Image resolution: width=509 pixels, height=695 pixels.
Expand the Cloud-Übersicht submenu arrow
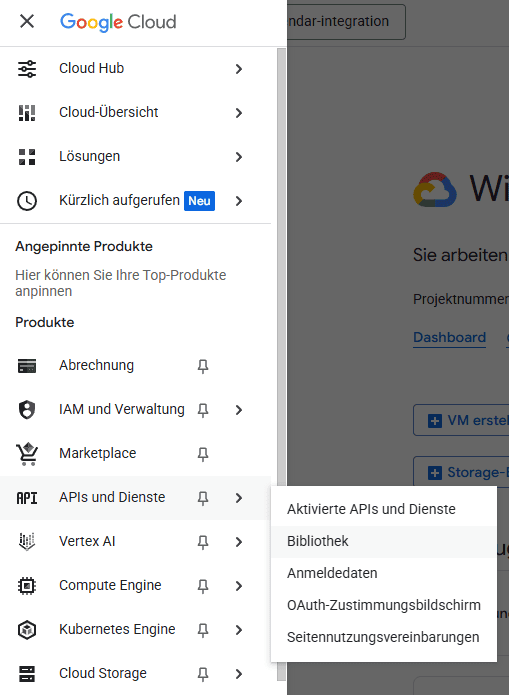pyautogui.click(x=239, y=113)
